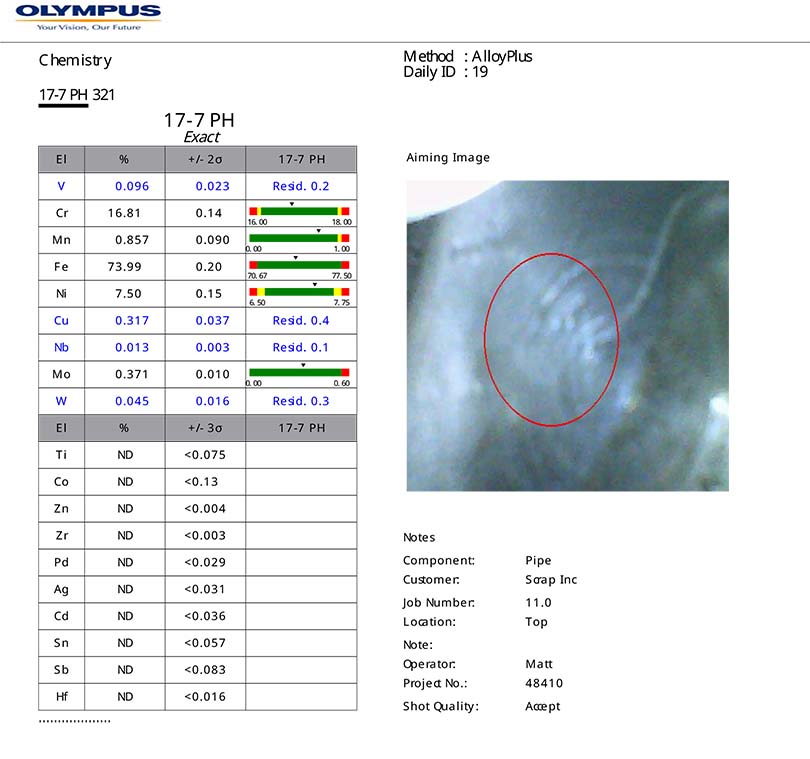
Task: Click the Project No. 48410 value
Action: click(x=544, y=684)
